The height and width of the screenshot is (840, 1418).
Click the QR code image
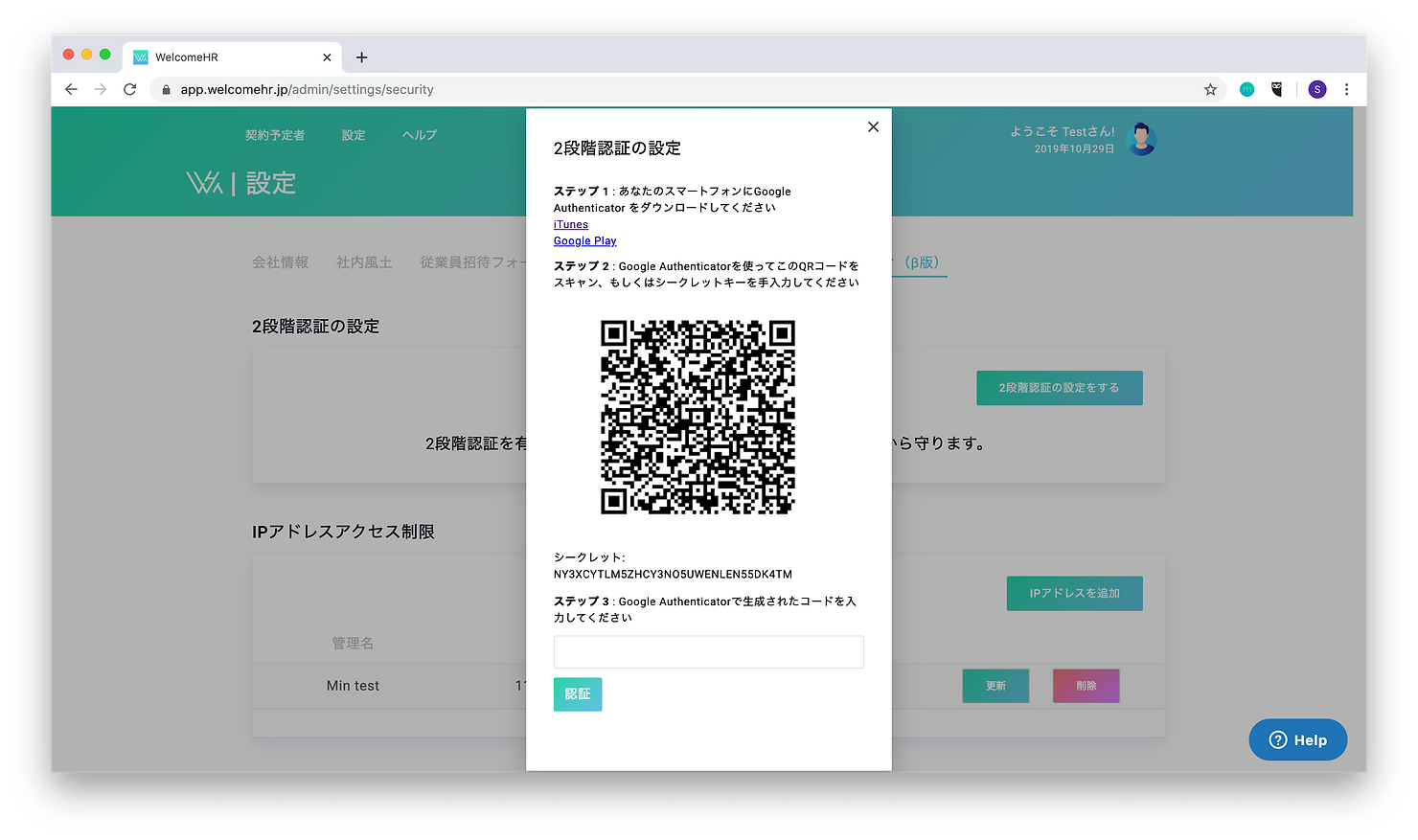(698, 417)
